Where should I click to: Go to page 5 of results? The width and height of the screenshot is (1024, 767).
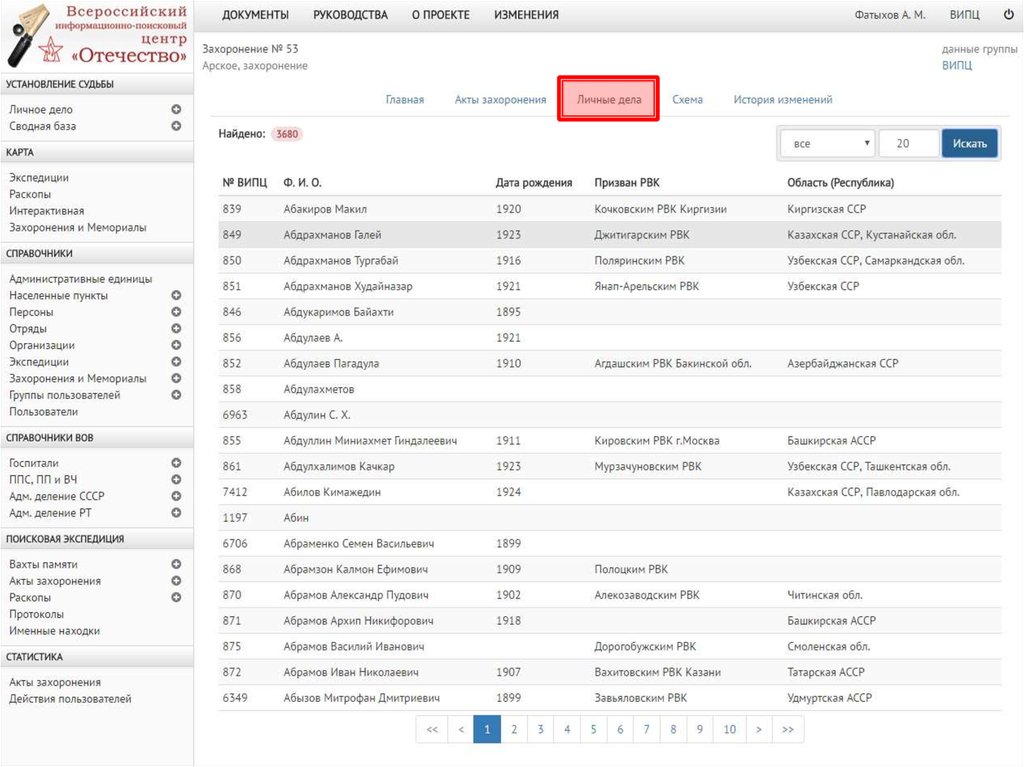(x=593, y=730)
